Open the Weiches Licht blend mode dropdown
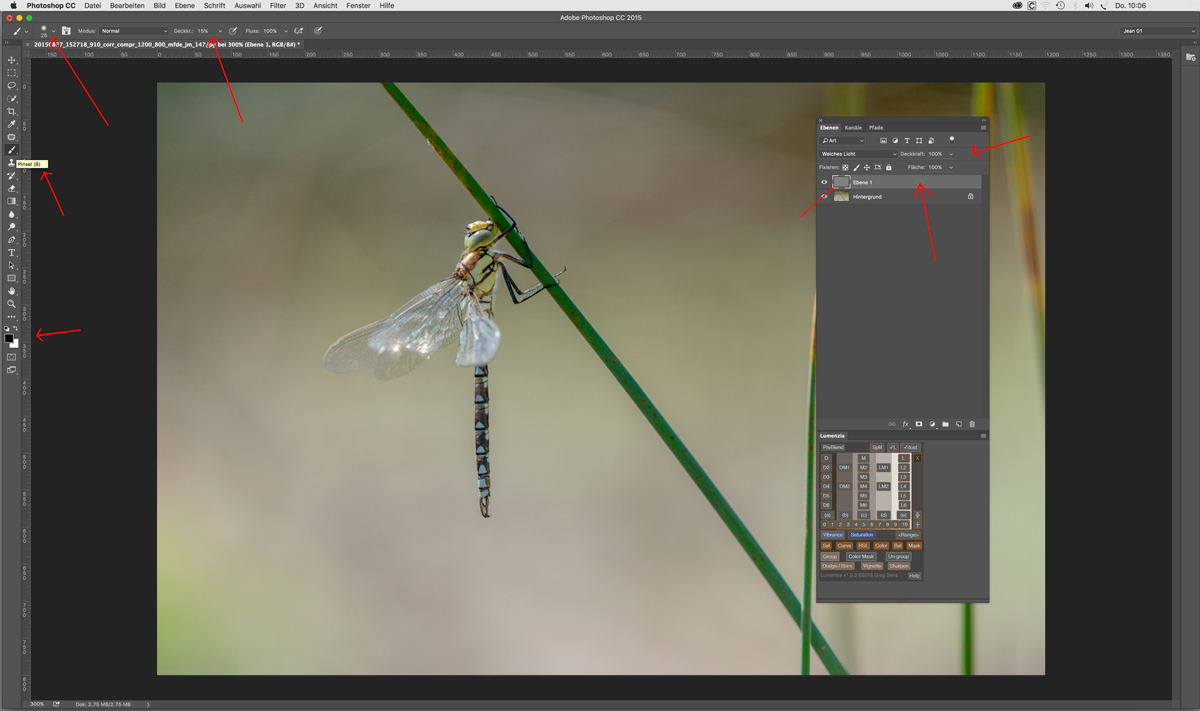The width and height of the screenshot is (1200, 711). click(858, 154)
